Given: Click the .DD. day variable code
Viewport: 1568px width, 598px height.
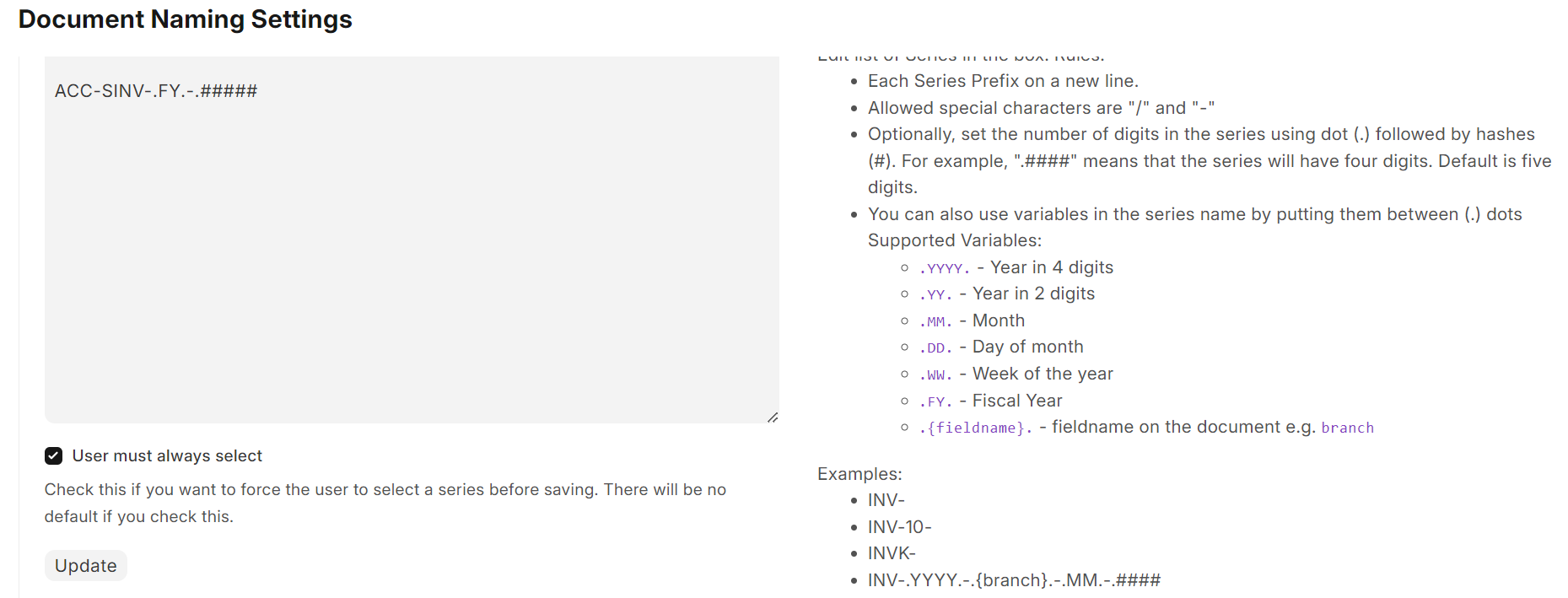Looking at the screenshot, I should (935, 347).
